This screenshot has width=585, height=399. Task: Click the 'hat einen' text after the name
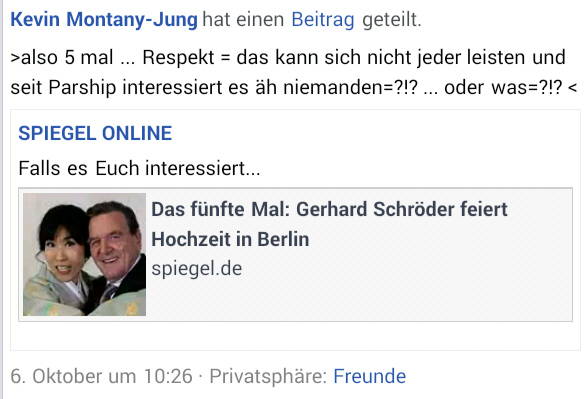pos(243,20)
